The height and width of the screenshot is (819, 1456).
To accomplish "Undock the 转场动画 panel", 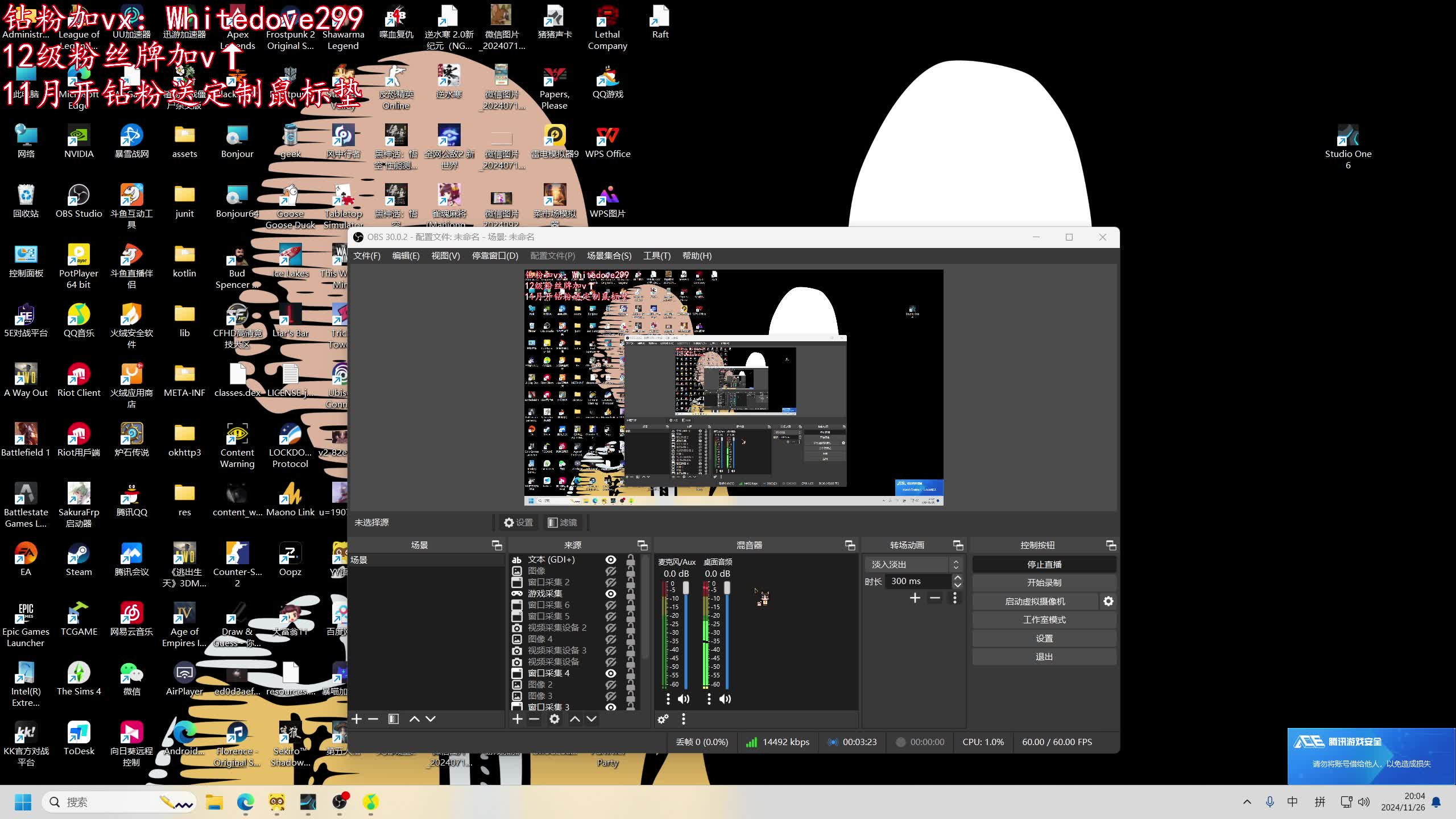I will click(x=958, y=545).
